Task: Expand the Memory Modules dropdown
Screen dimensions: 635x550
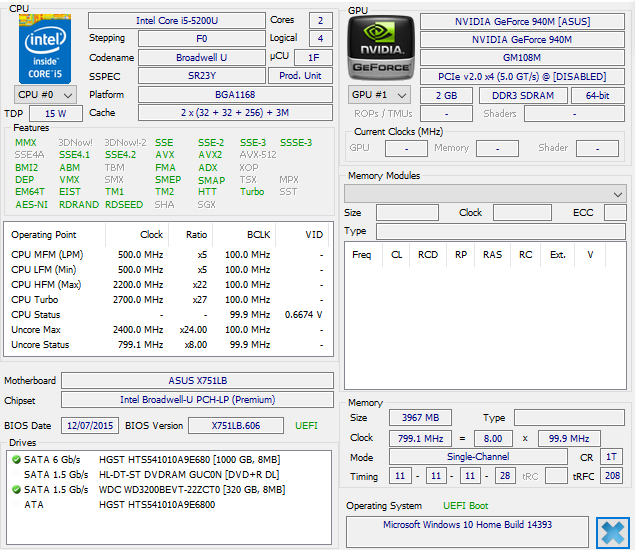Action: (486, 194)
